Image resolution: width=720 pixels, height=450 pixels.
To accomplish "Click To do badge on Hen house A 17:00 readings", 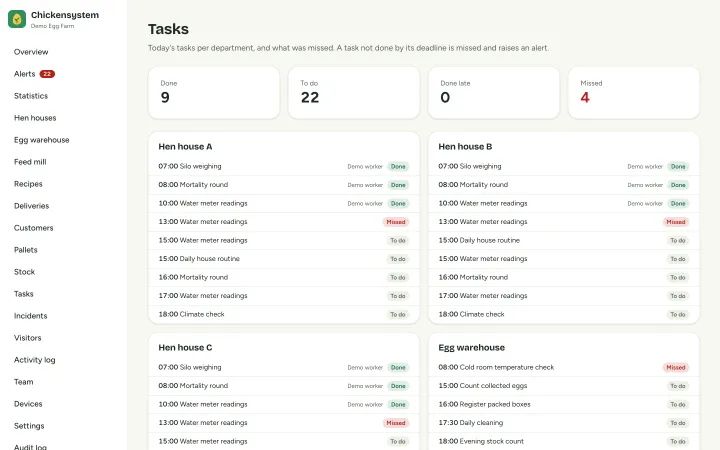I will tap(398, 296).
